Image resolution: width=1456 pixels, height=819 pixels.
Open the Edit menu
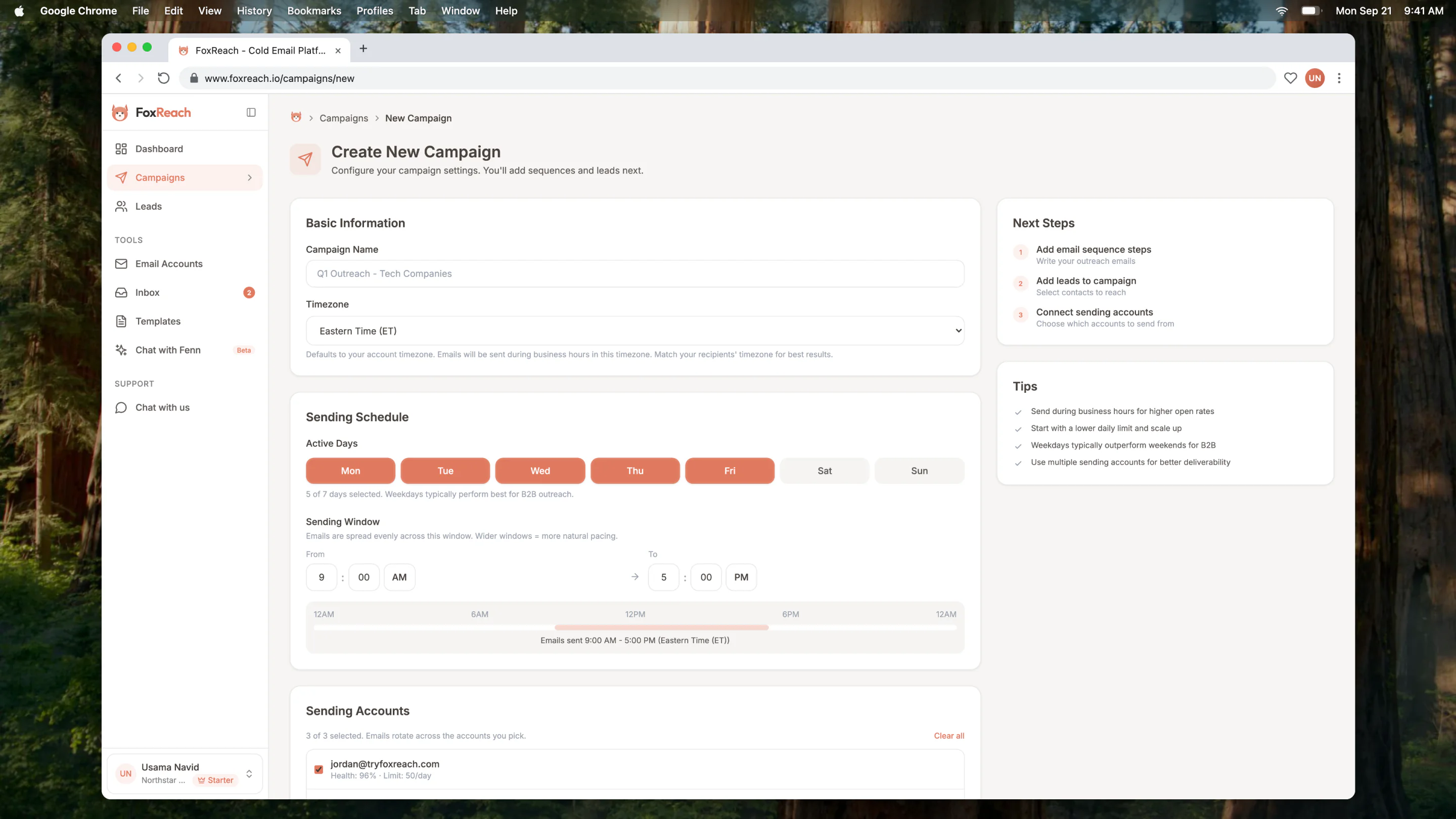pyautogui.click(x=173, y=11)
